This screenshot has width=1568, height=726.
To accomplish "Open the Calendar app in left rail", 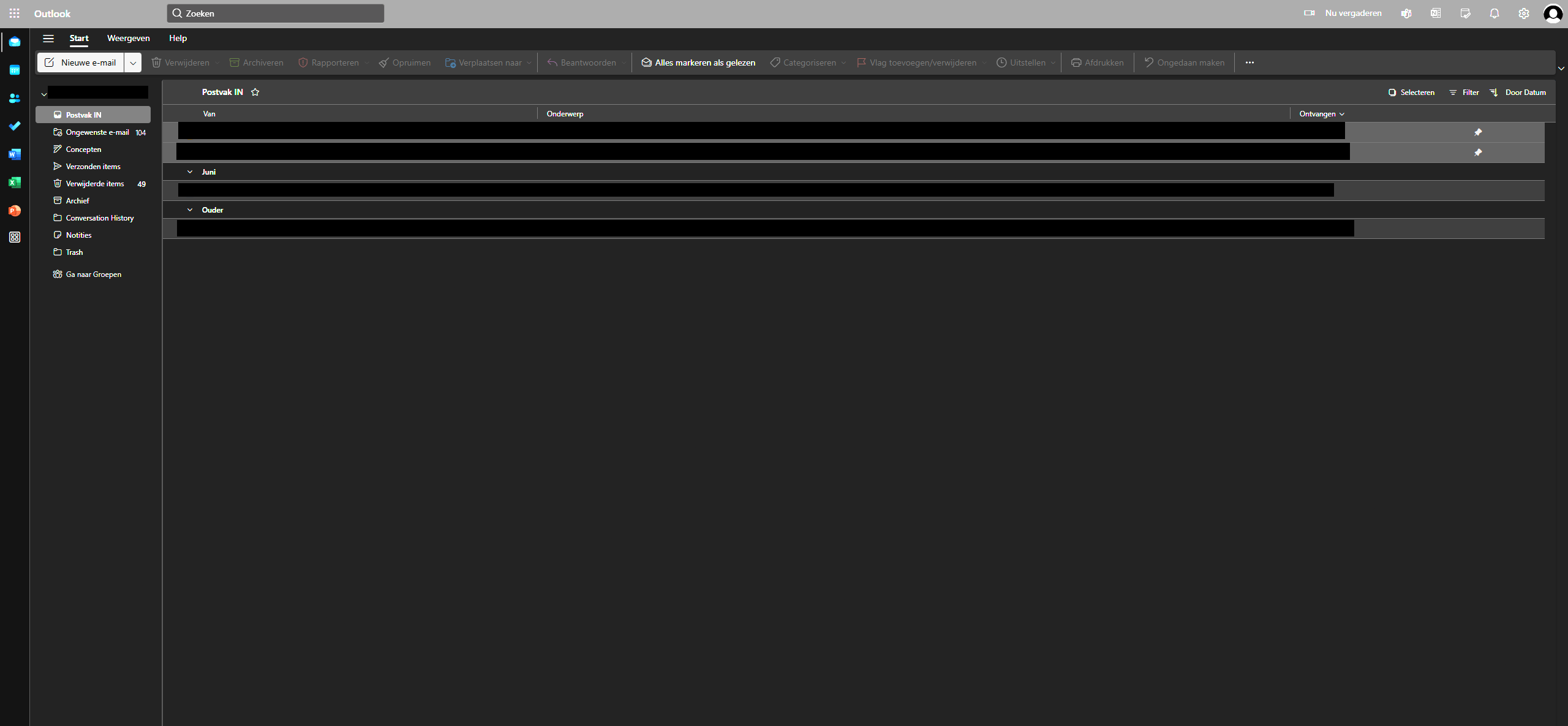I will point(15,70).
